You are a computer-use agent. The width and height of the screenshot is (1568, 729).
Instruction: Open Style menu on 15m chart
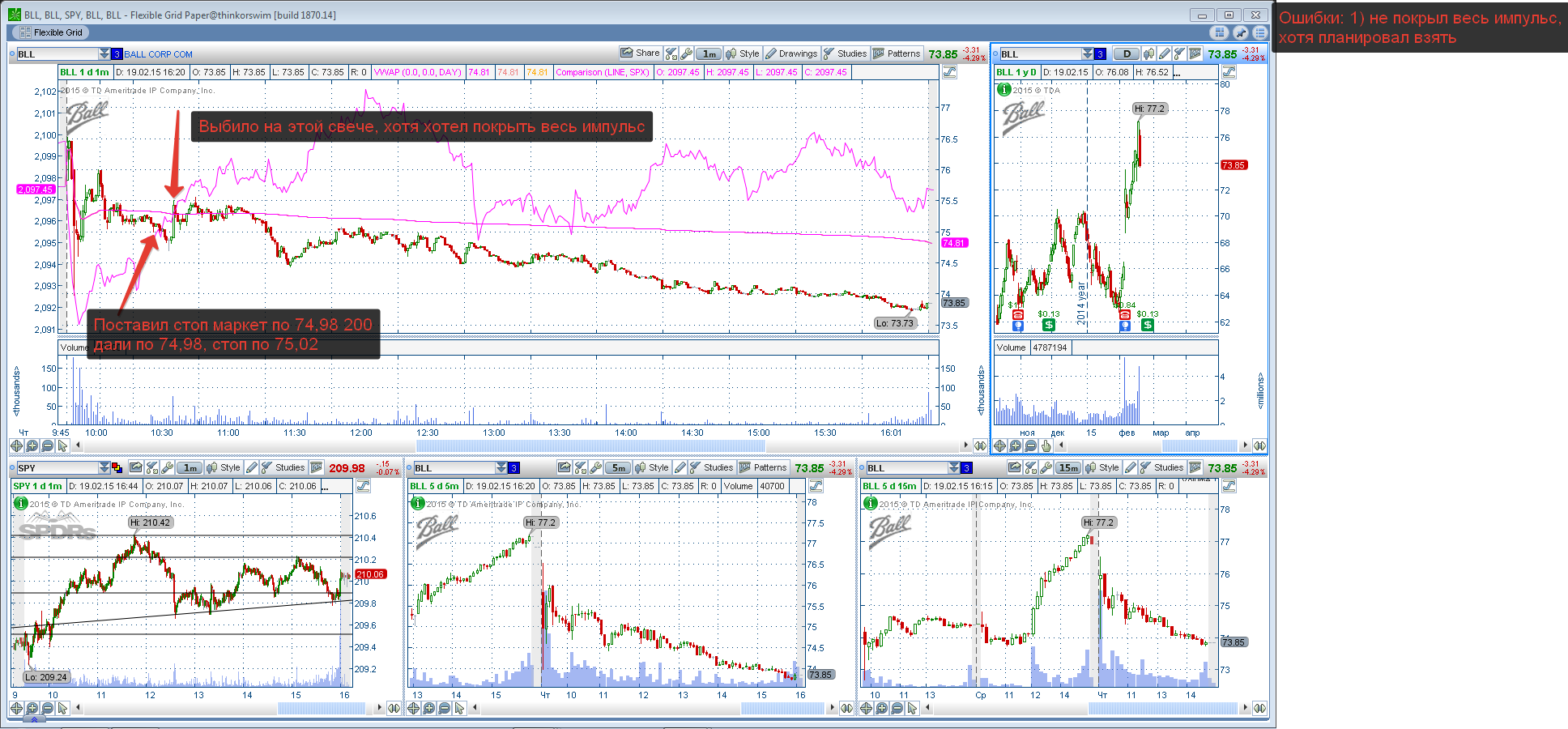1102,467
